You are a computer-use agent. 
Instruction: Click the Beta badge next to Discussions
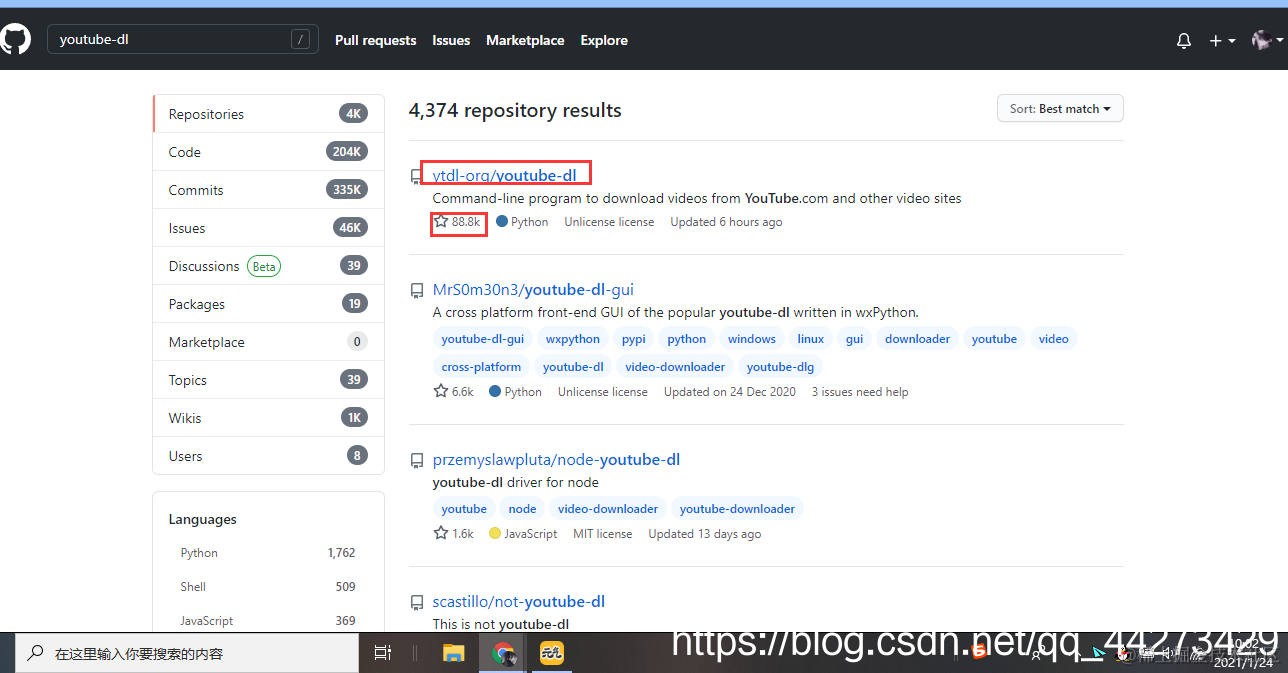point(264,266)
